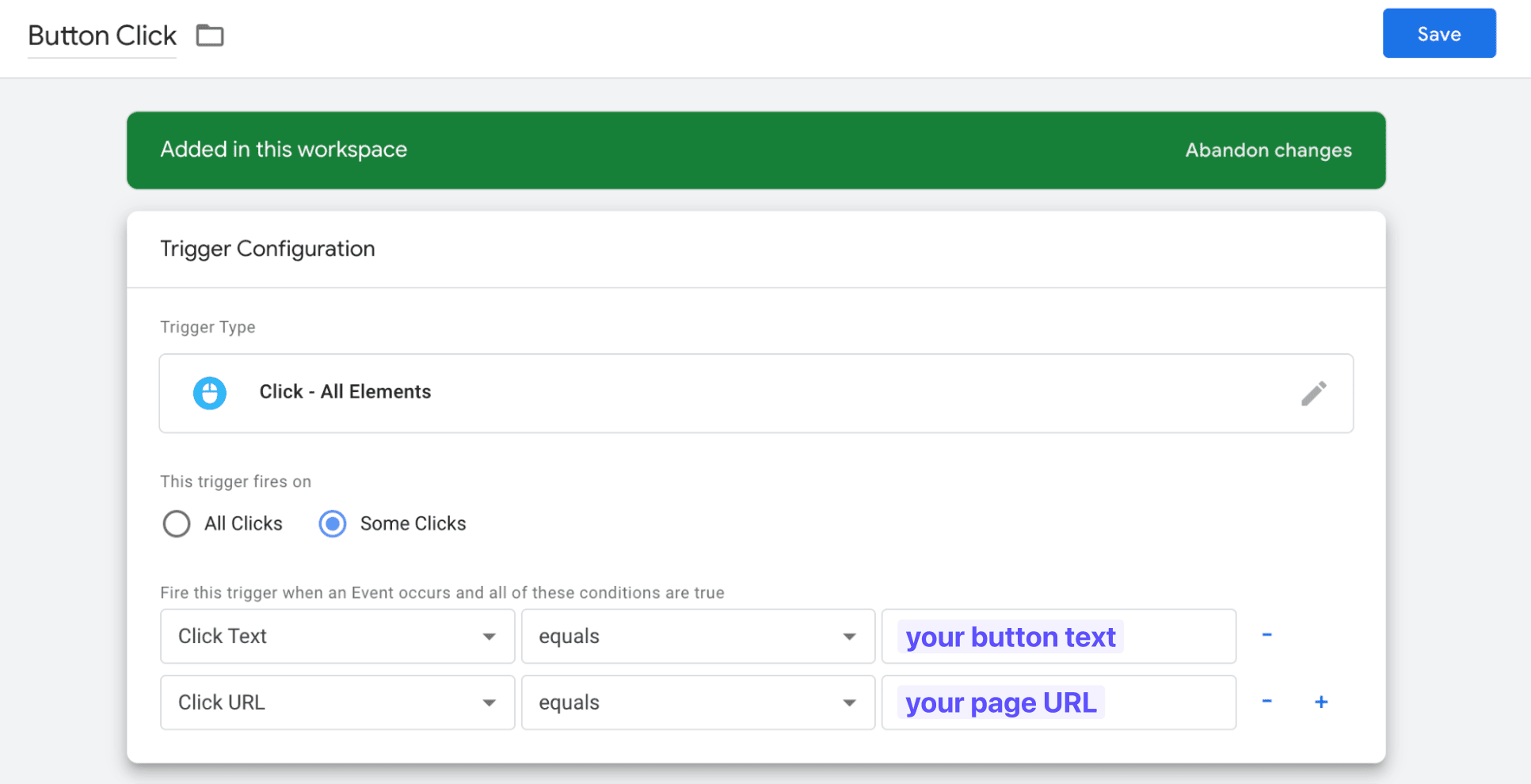Click the your page URL input field

point(1059,702)
